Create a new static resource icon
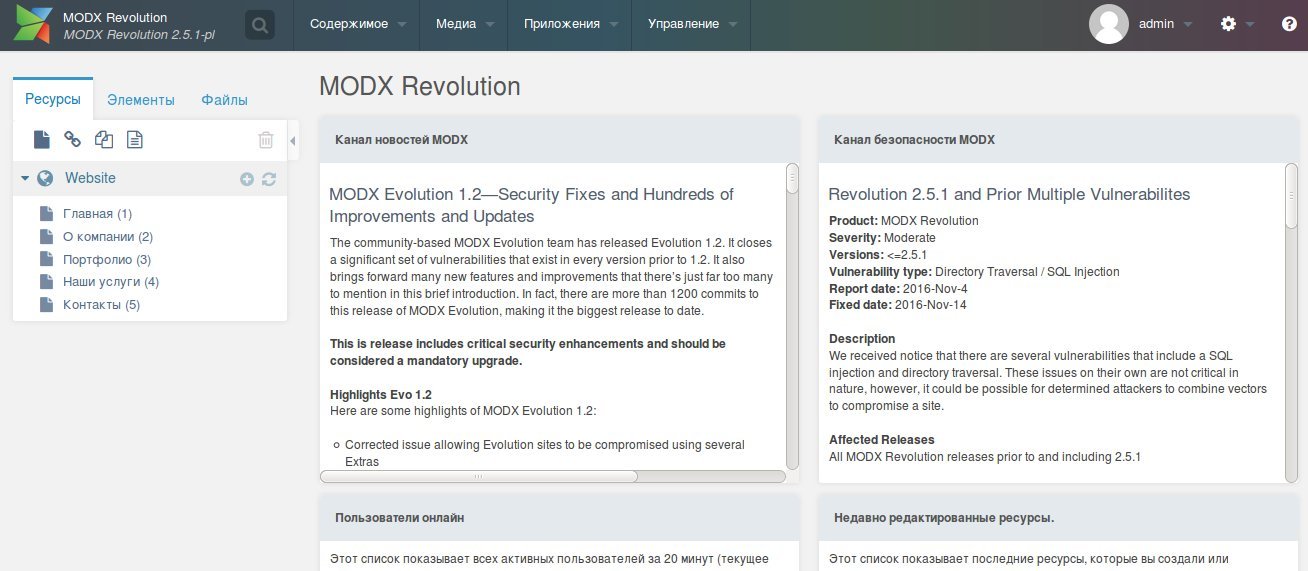Viewport: 1308px width, 571px height. [x=134, y=140]
